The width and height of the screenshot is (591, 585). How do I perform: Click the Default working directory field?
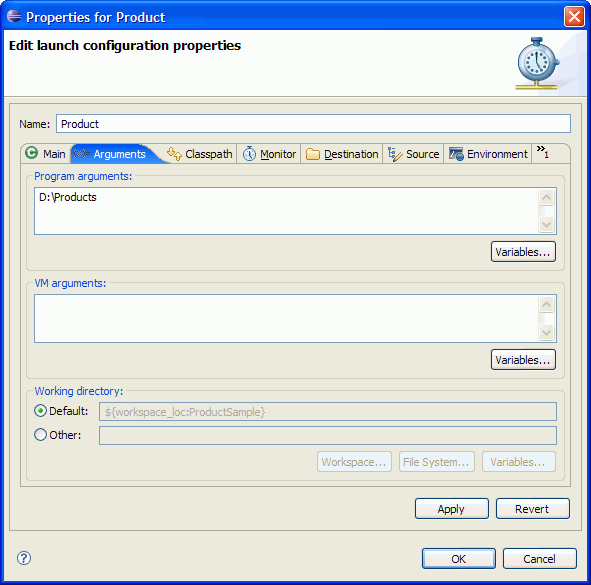tap(328, 411)
